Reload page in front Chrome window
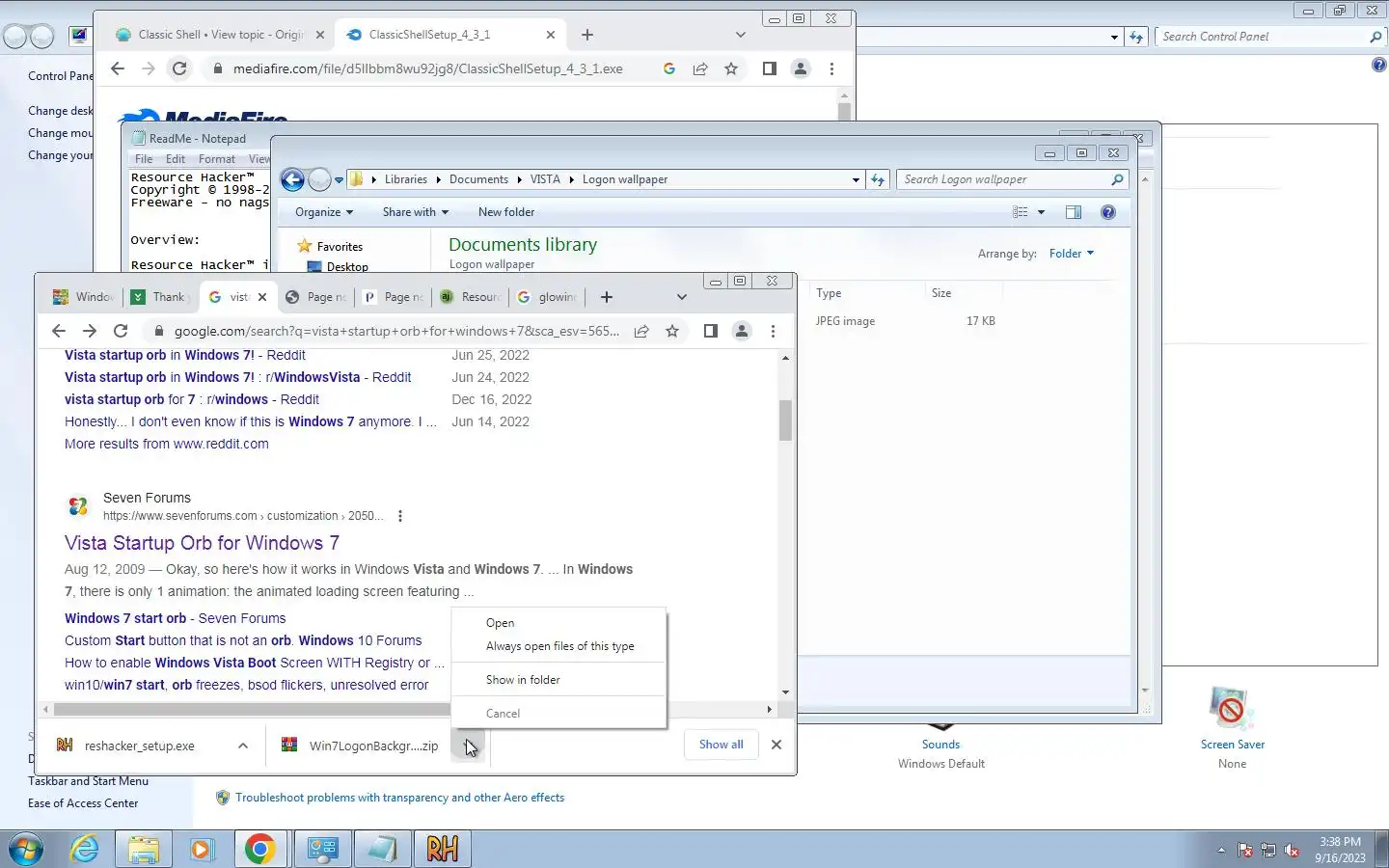This screenshot has width=1389, height=868. [121, 331]
